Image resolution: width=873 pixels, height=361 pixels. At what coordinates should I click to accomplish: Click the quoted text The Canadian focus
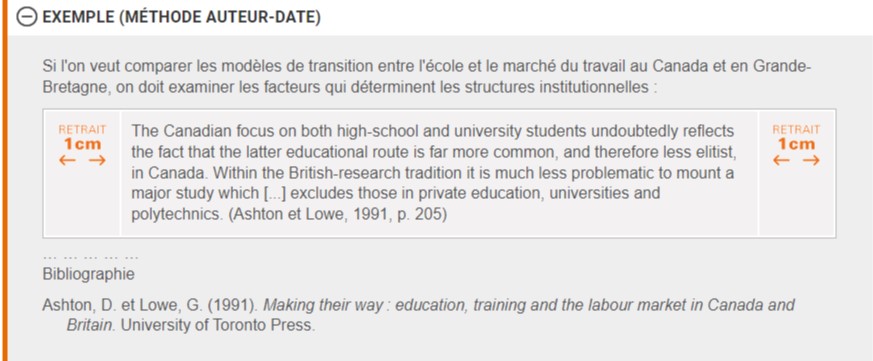(x=433, y=173)
